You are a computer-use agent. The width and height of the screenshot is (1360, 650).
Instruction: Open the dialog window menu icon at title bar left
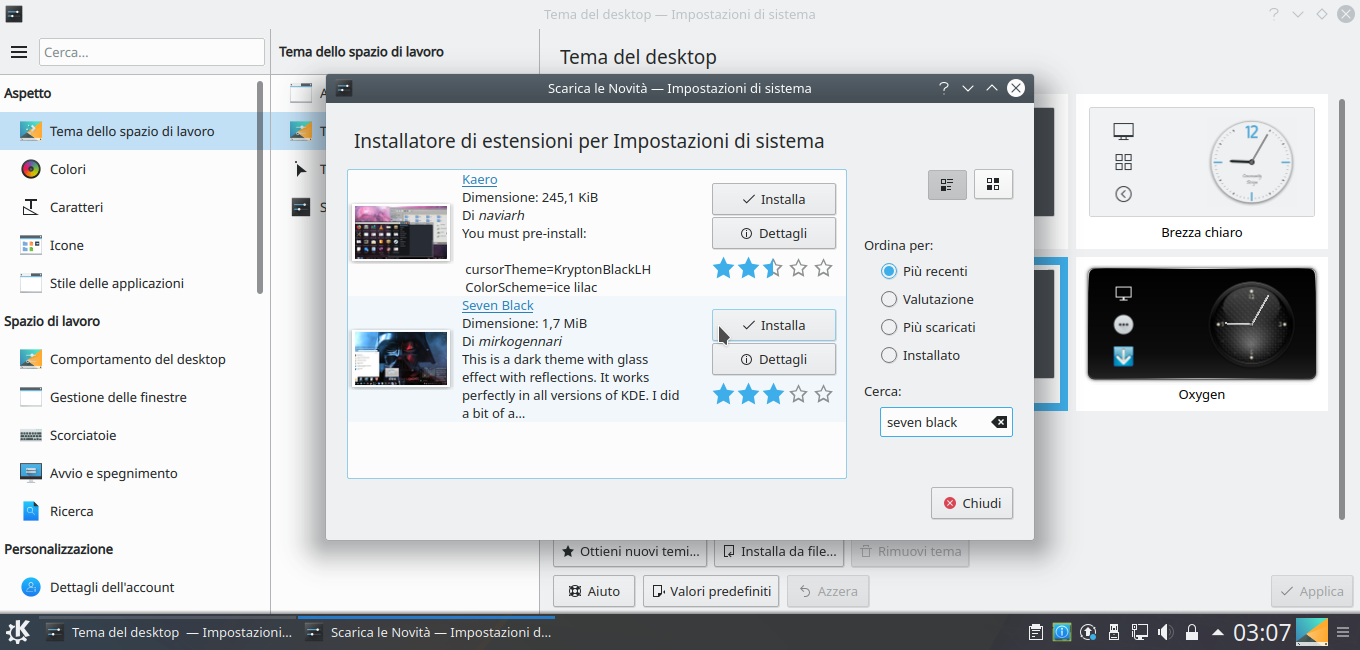[344, 88]
